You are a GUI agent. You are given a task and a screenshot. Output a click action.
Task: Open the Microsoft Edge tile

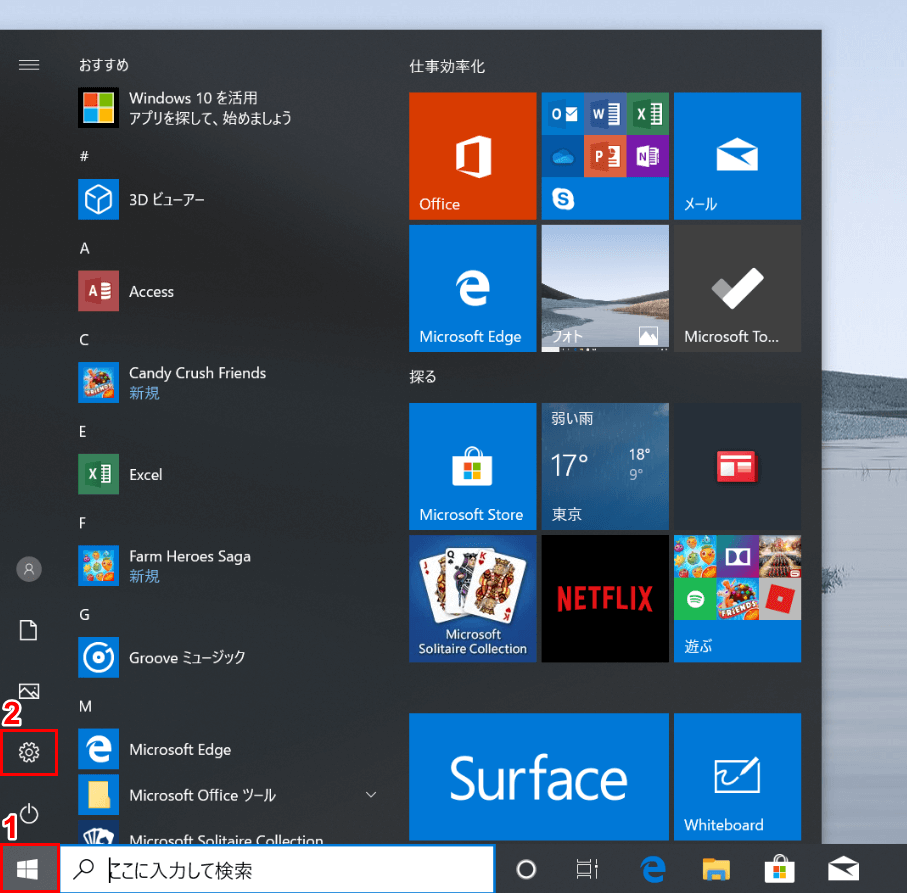(473, 288)
